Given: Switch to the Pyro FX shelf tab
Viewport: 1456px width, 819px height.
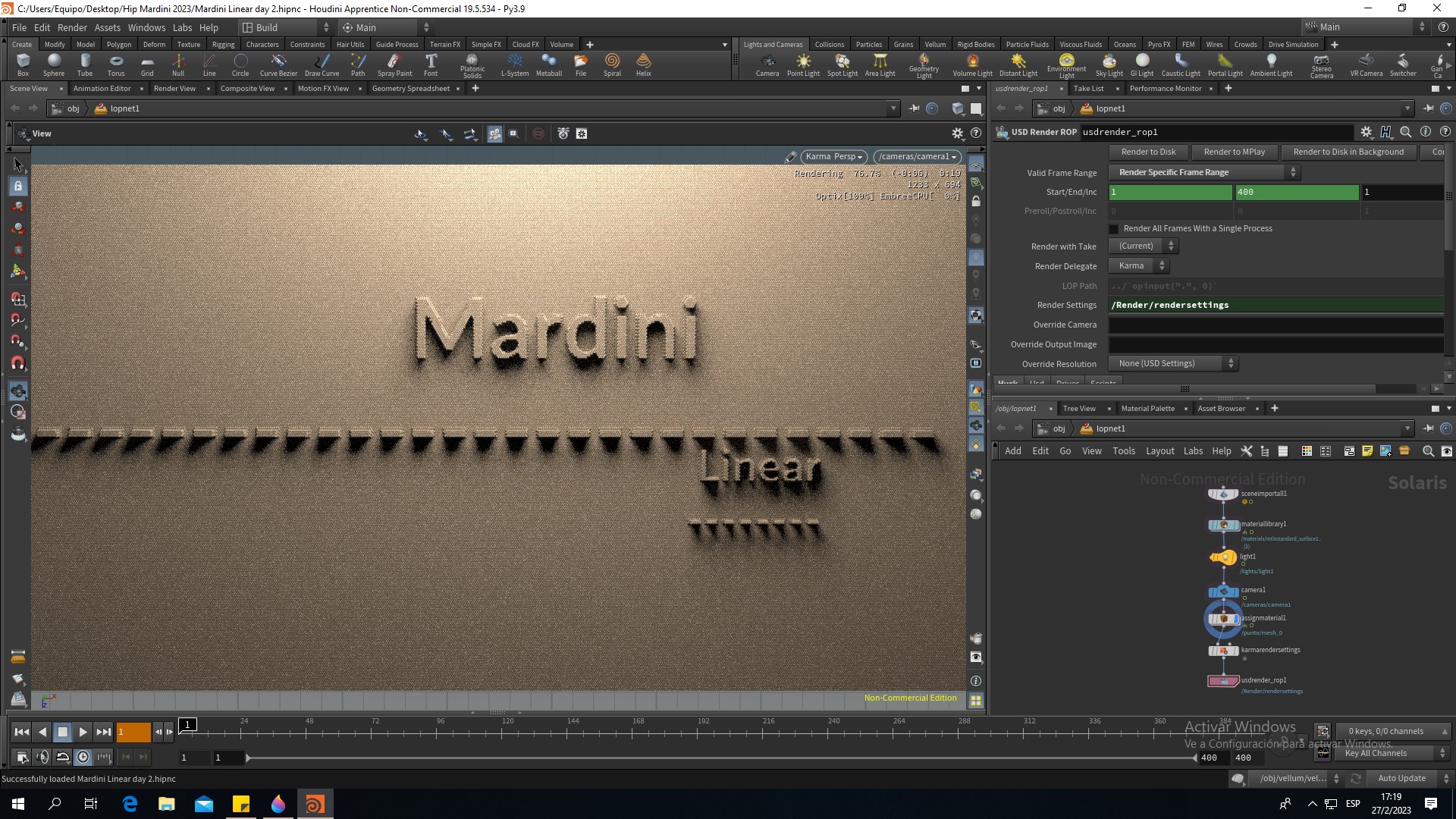Looking at the screenshot, I should tap(1159, 45).
